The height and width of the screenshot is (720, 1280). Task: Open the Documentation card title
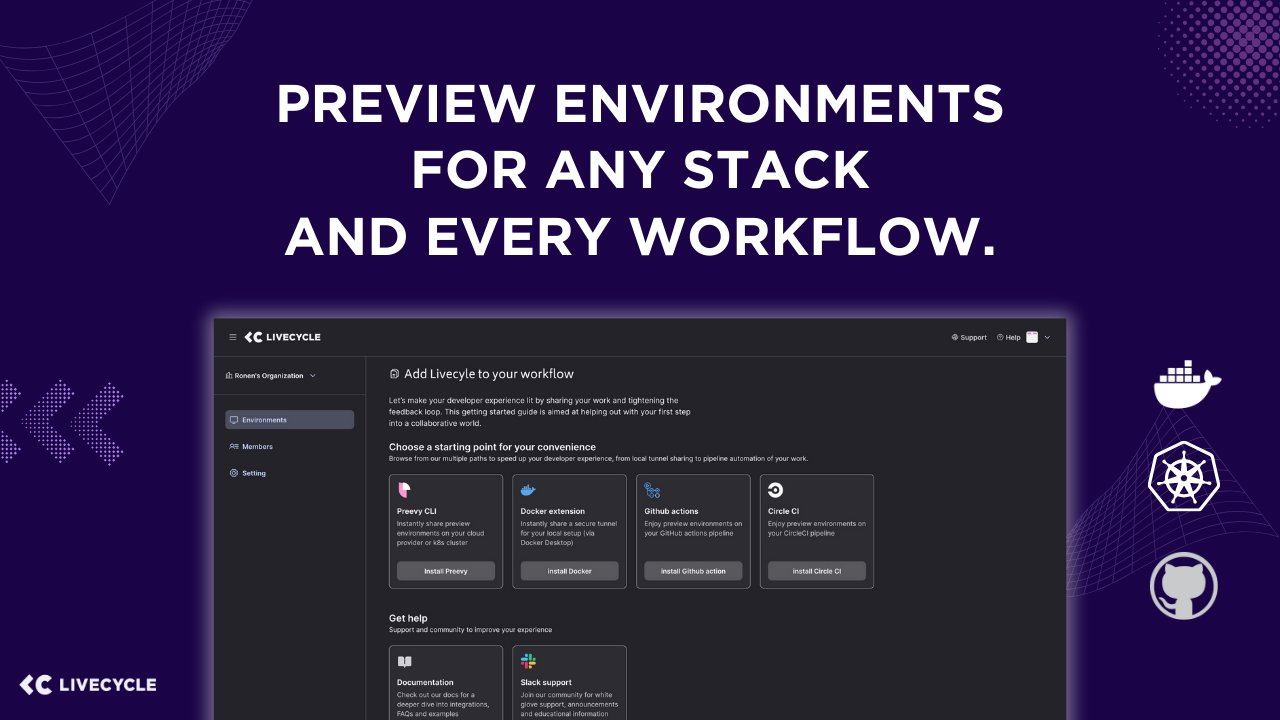(425, 682)
